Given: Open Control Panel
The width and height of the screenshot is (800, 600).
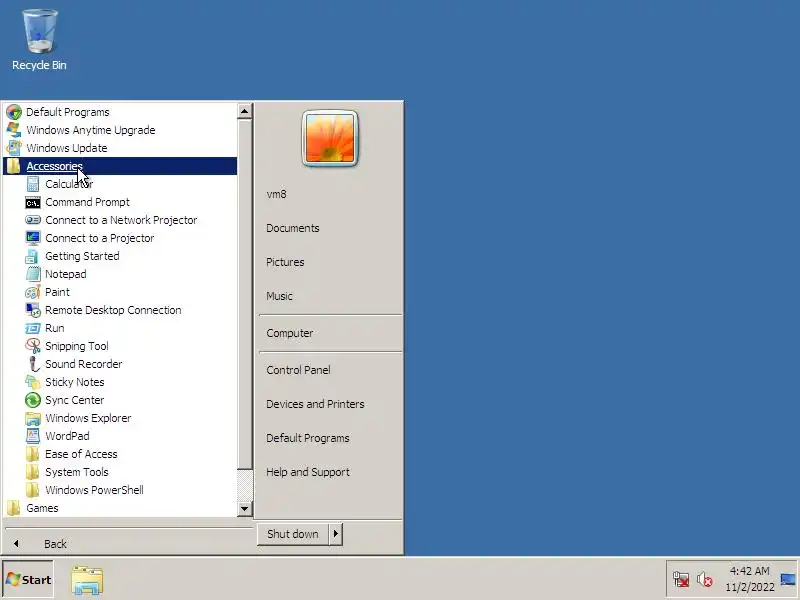Looking at the screenshot, I should pos(298,370).
